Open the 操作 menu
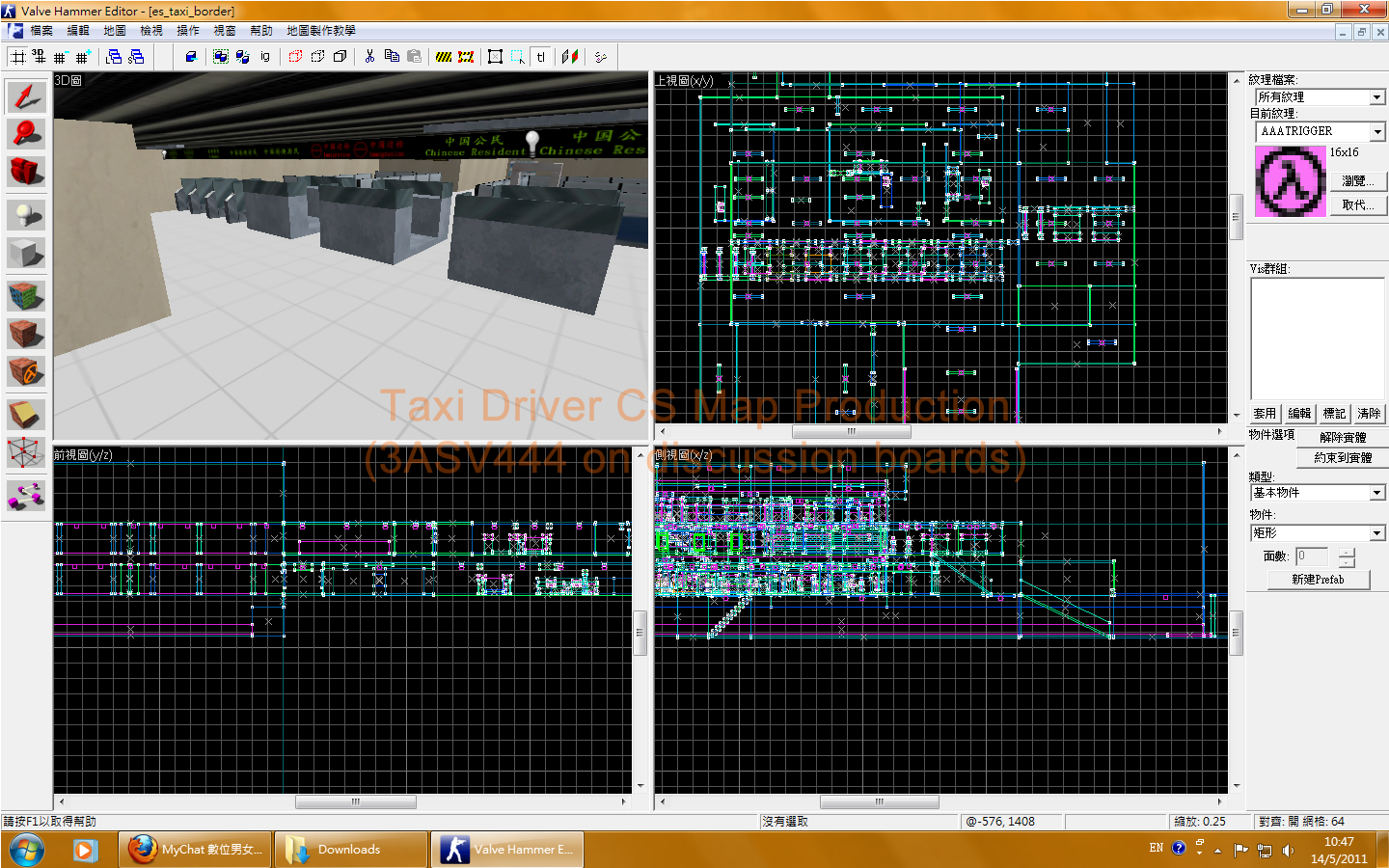1389x868 pixels. [x=188, y=31]
